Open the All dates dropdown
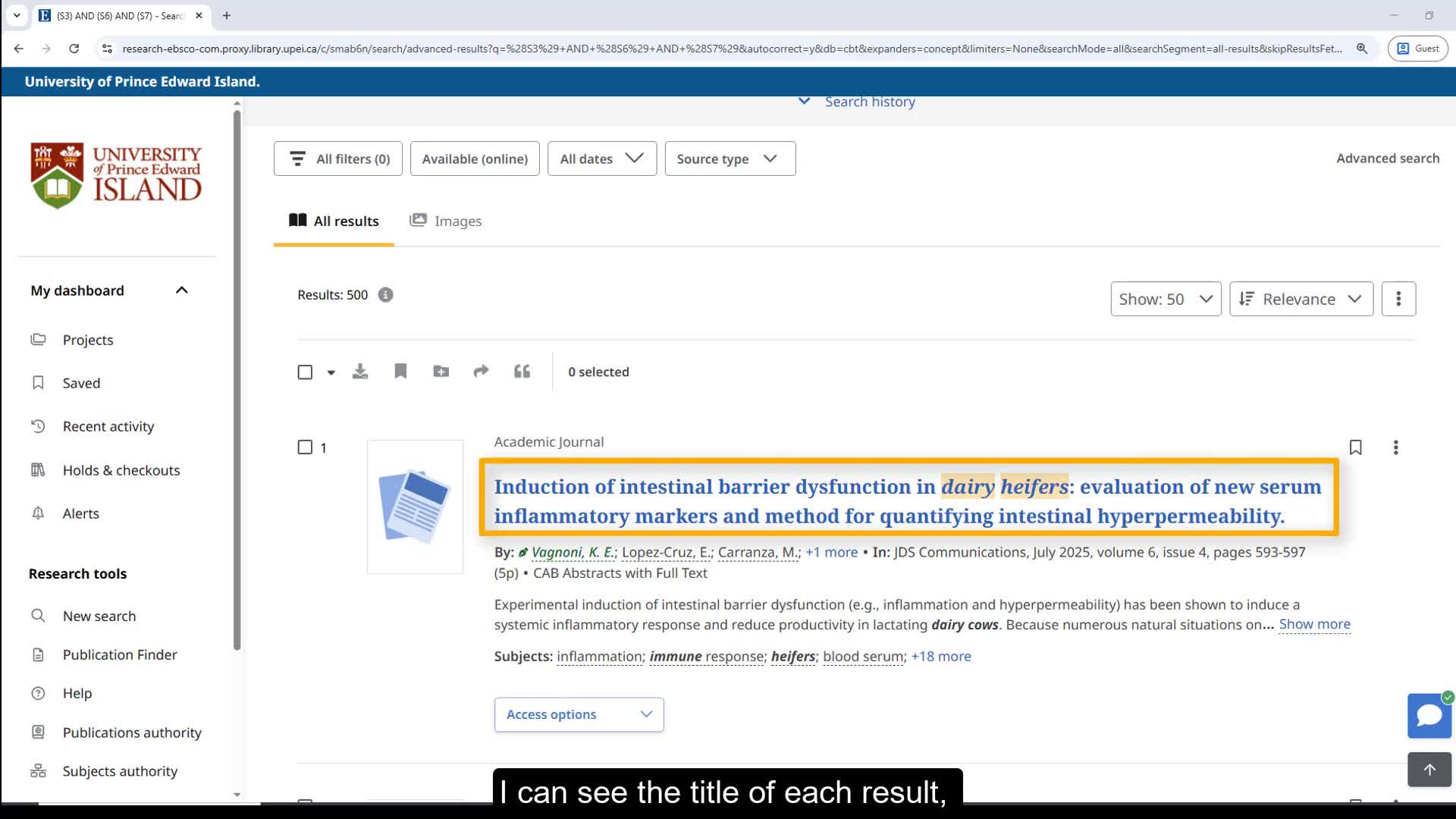Screen dimensions: 1456x819 click(601, 158)
